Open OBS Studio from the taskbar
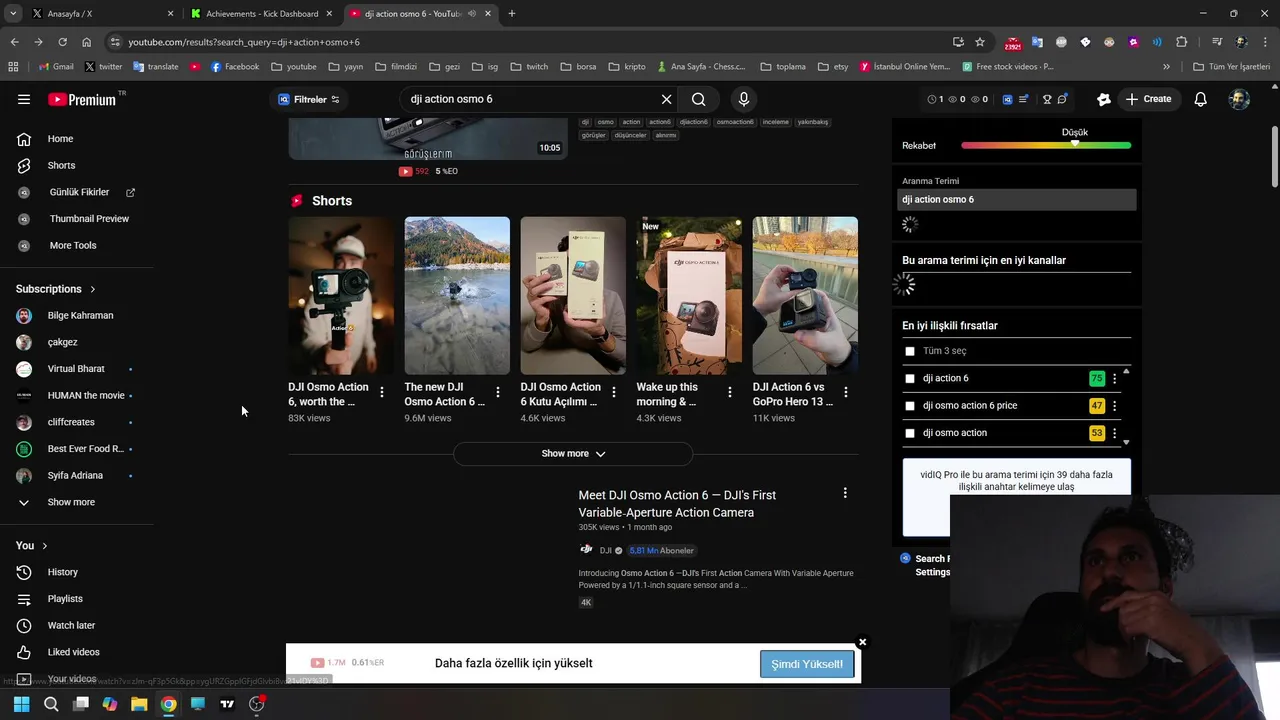The height and width of the screenshot is (720, 1280). (x=257, y=704)
